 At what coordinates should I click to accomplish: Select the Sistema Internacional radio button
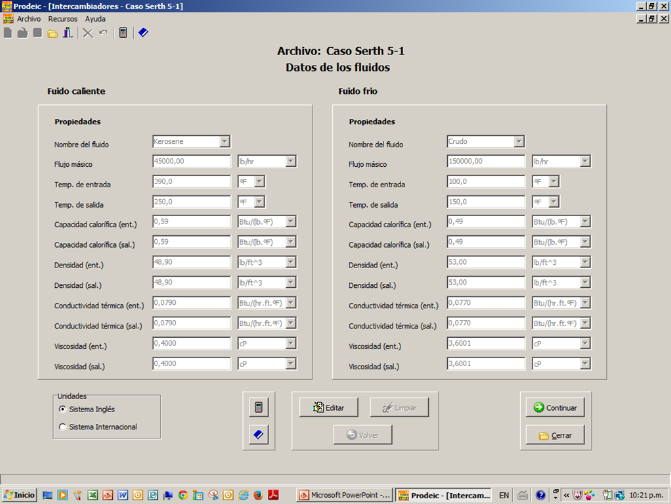[x=62, y=427]
